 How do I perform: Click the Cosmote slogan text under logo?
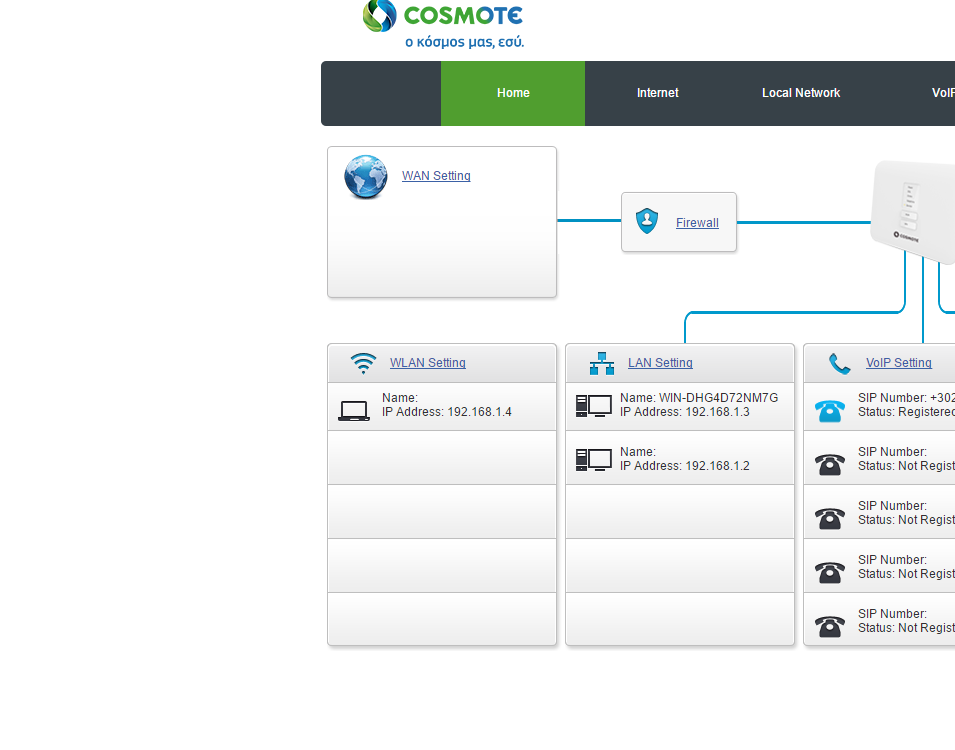pyautogui.click(x=465, y=42)
